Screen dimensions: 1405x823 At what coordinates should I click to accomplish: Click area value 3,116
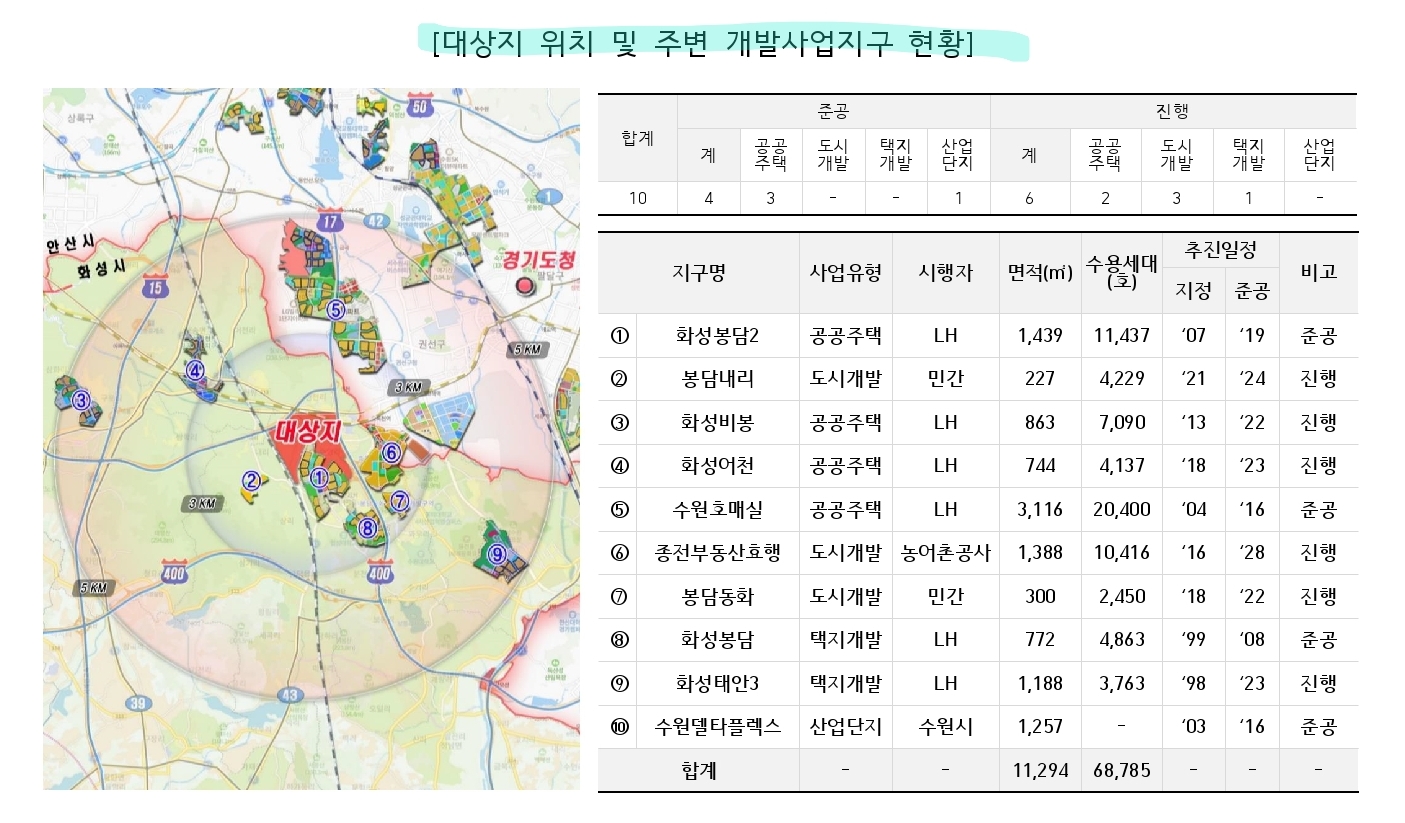1040,510
